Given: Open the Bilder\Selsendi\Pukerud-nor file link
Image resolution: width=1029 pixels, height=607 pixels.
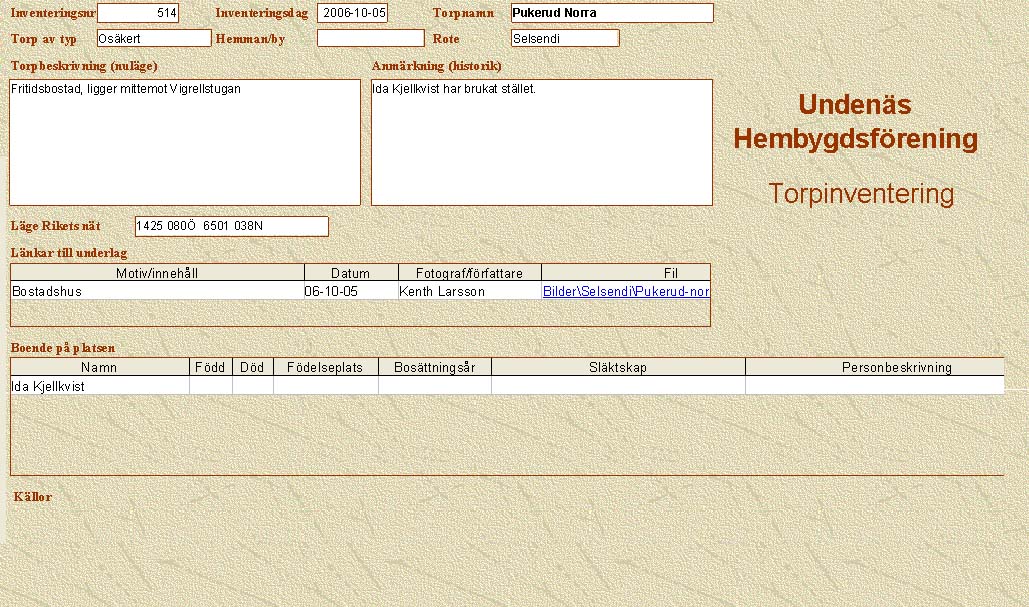Looking at the screenshot, I should [x=626, y=292].
